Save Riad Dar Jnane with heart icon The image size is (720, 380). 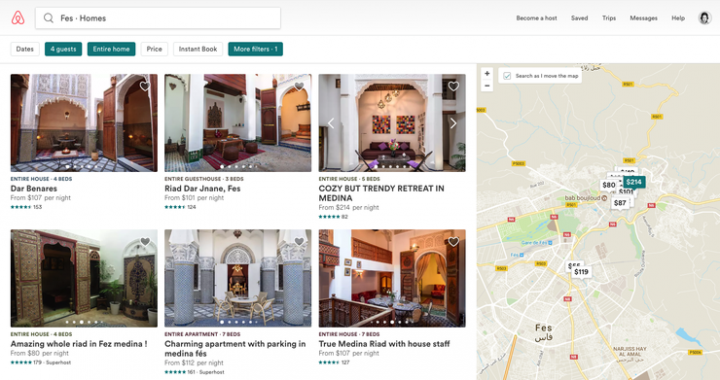[299, 86]
